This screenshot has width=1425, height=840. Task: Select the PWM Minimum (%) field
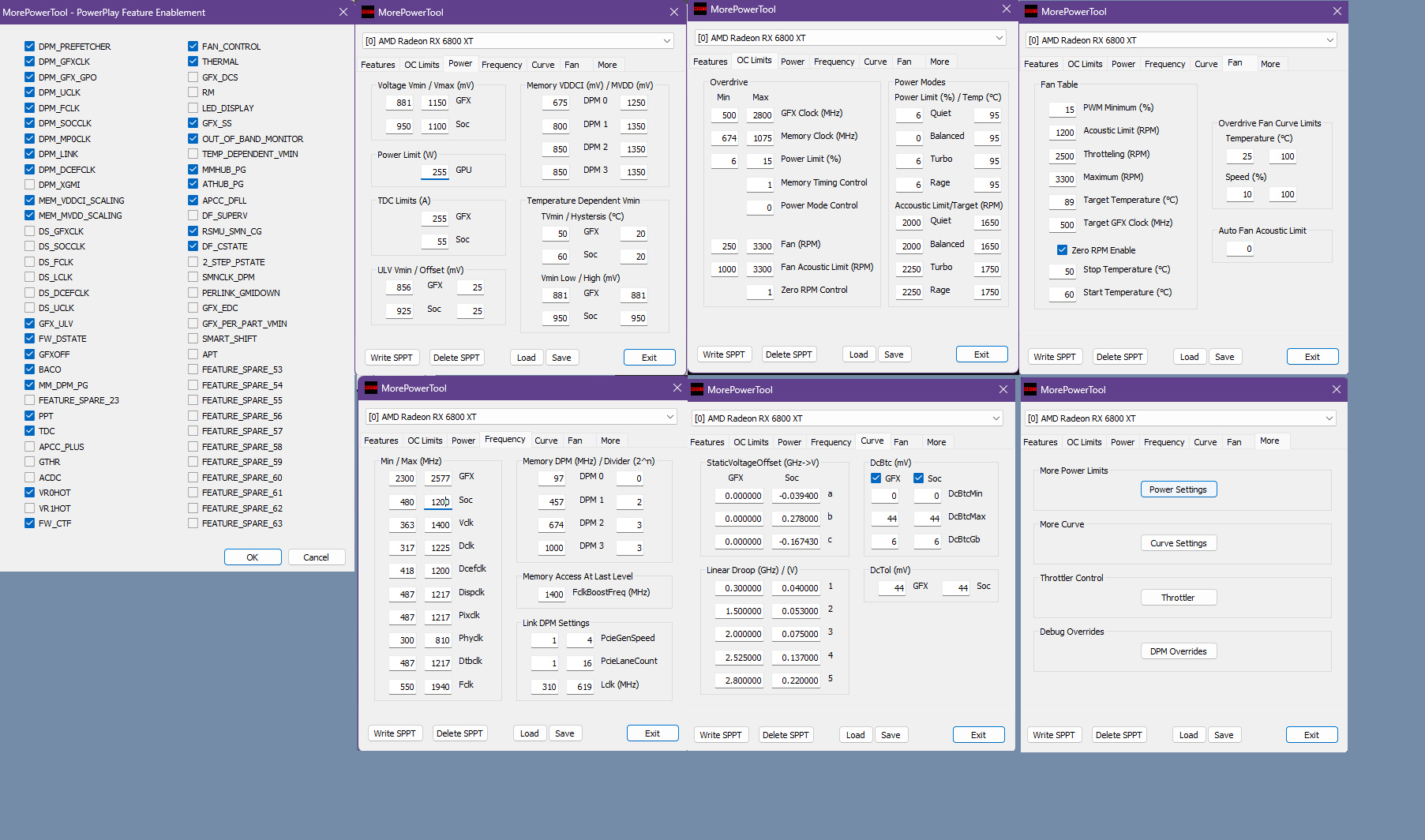(1063, 109)
